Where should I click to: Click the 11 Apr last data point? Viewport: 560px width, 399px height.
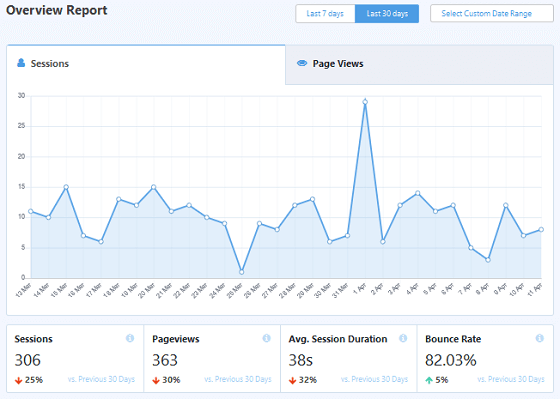[541, 230]
